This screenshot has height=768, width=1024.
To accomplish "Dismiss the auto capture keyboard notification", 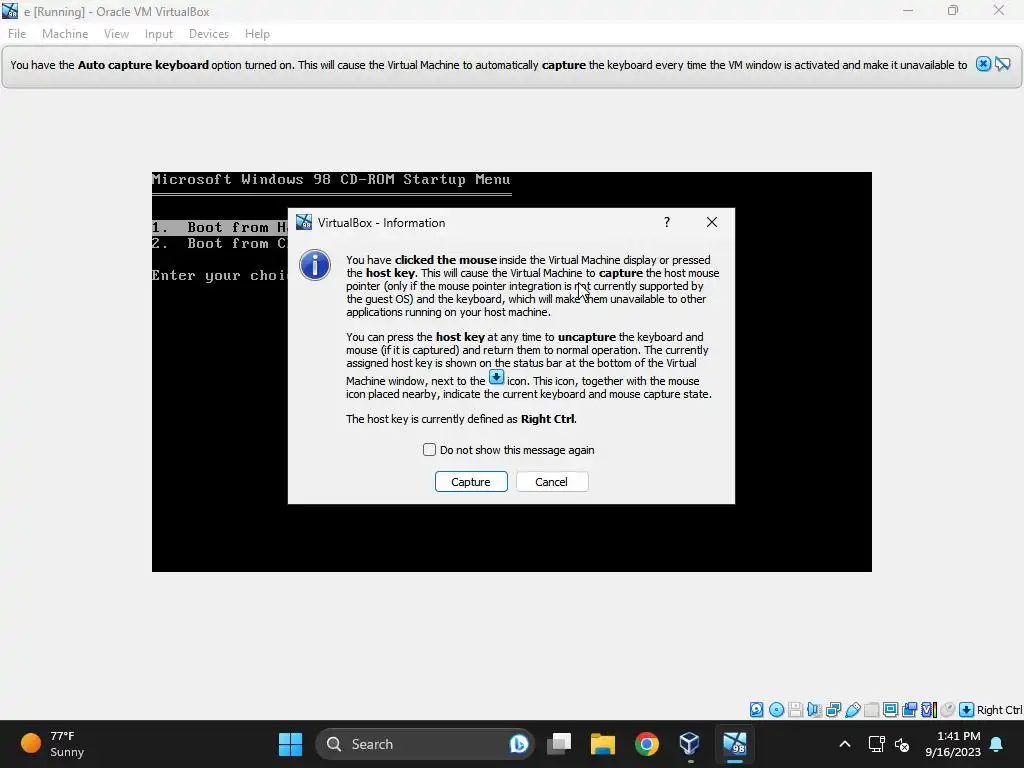I will pos(983,64).
